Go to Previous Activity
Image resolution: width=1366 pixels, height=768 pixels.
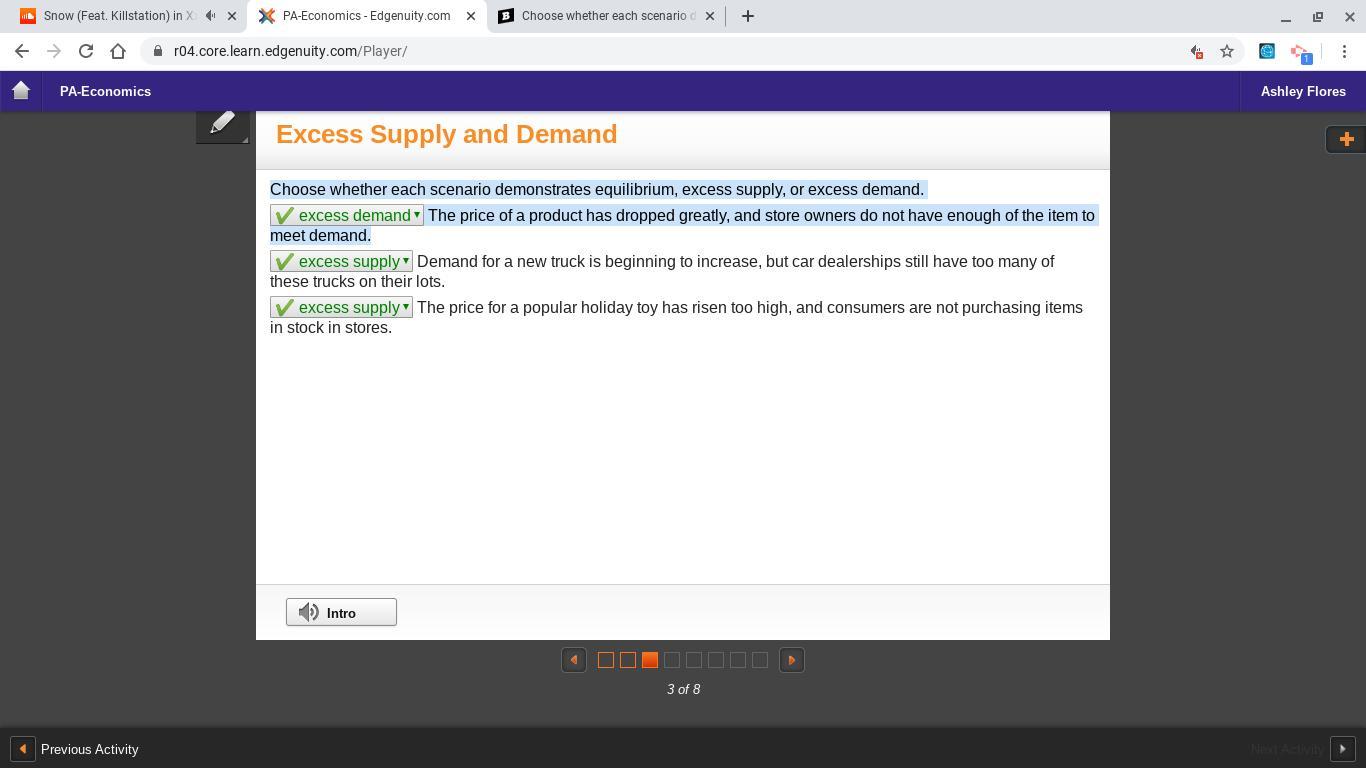coord(76,749)
